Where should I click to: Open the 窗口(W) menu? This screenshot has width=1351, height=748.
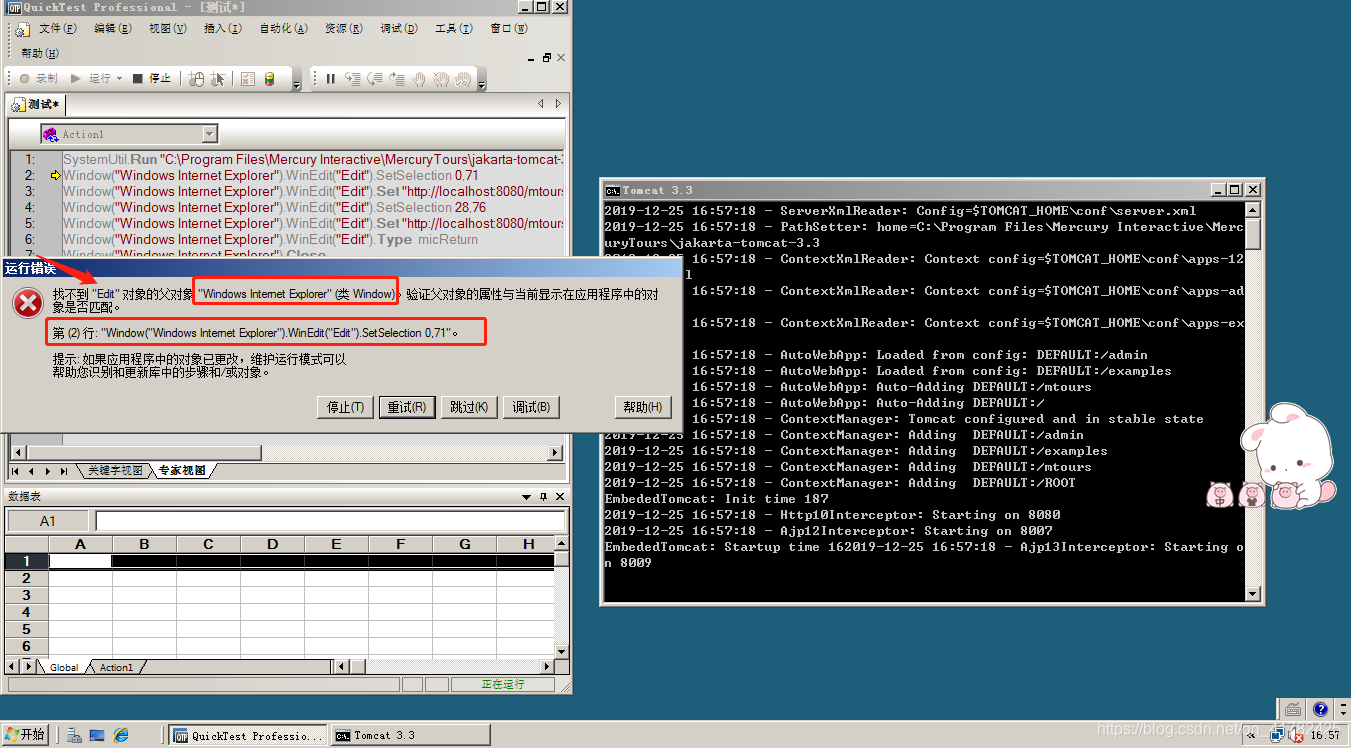[x=509, y=29]
